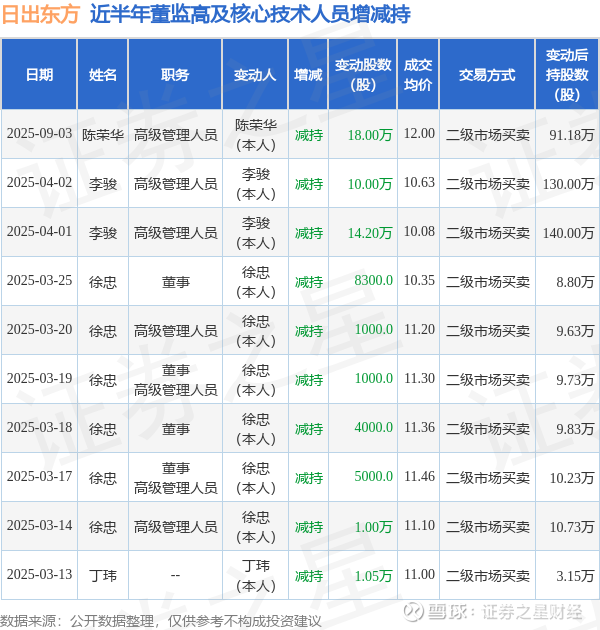
Task: Click the 1.05万 share change value
Action: (x=373, y=576)
